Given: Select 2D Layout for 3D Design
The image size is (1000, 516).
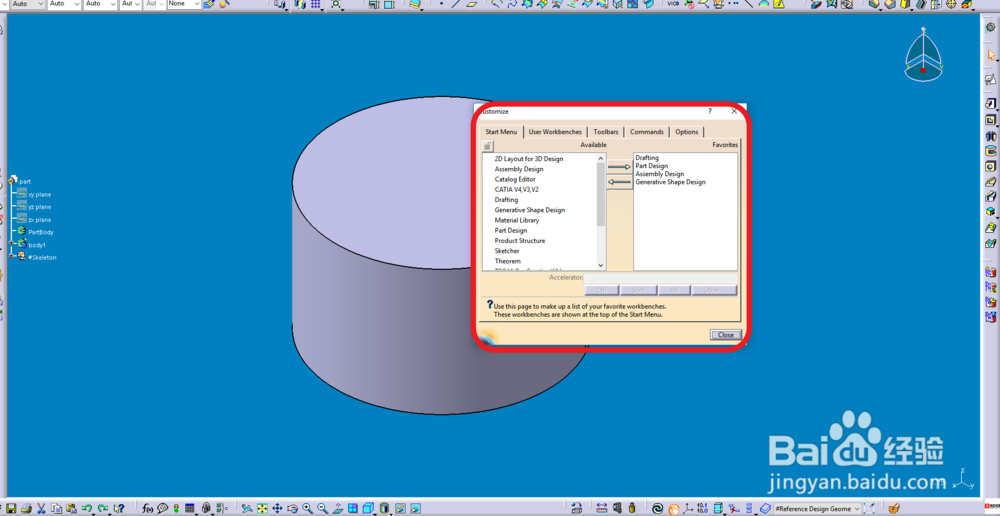Looking at the screenshot, I should pyautogui.click(x=529, y=159).
